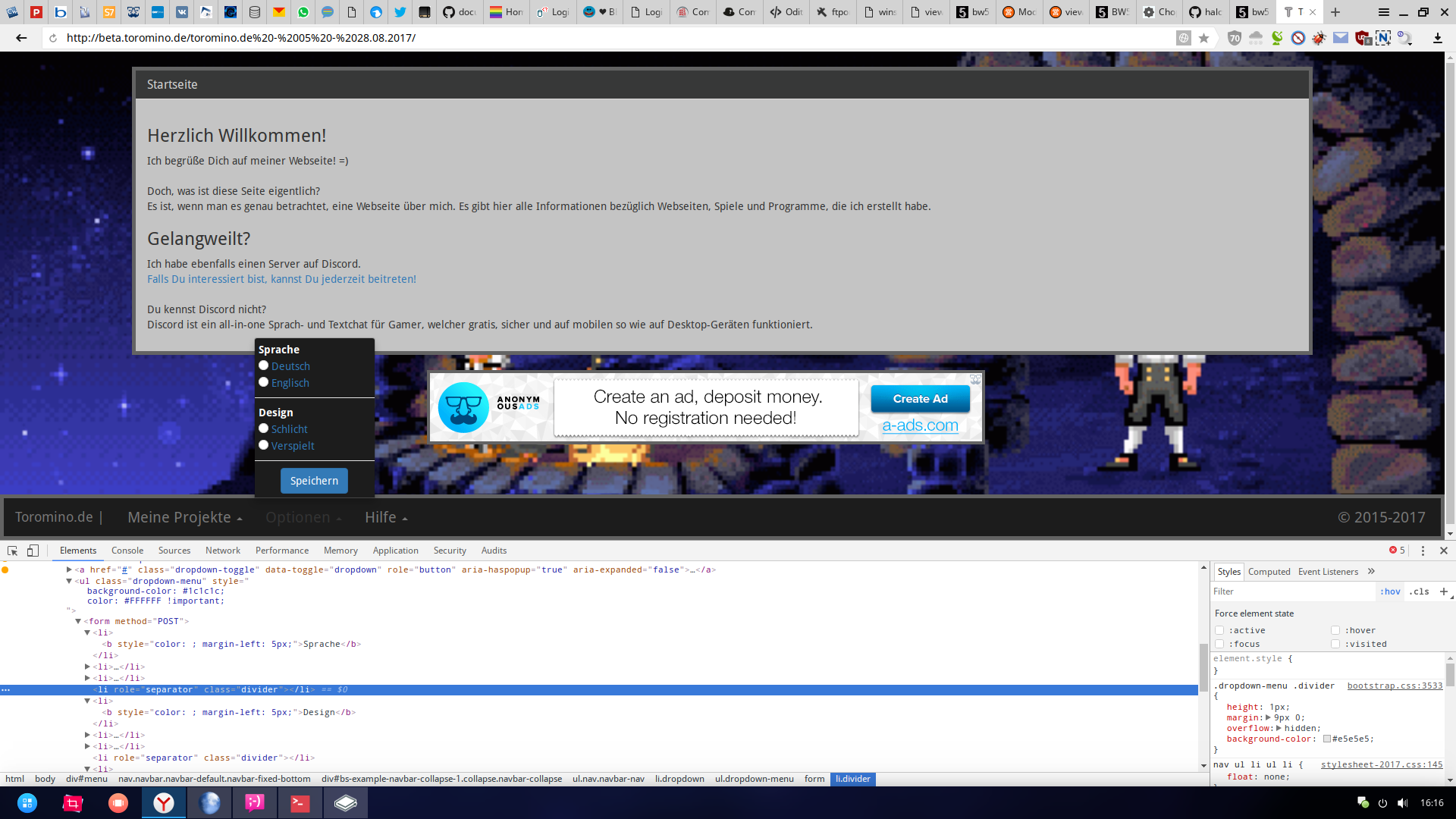This screenshot has width=1456, height=819.
Task: Open DevTools customize three-dot menu
Action: (1423, 551)
